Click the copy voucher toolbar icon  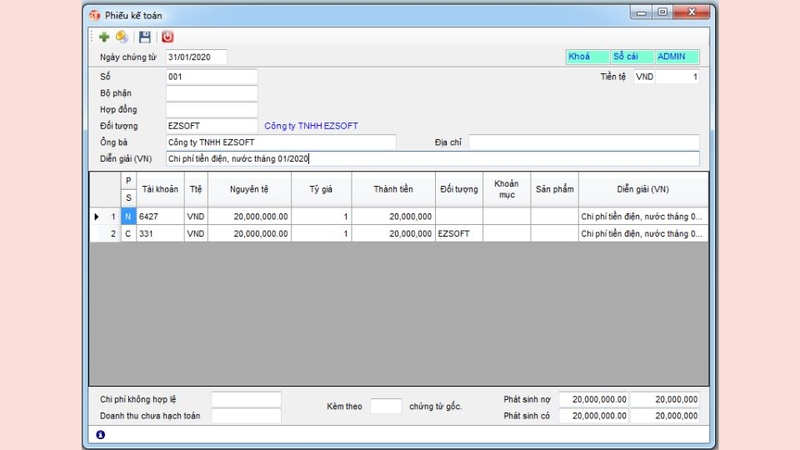pyautogui.click(x=122, y=37)
